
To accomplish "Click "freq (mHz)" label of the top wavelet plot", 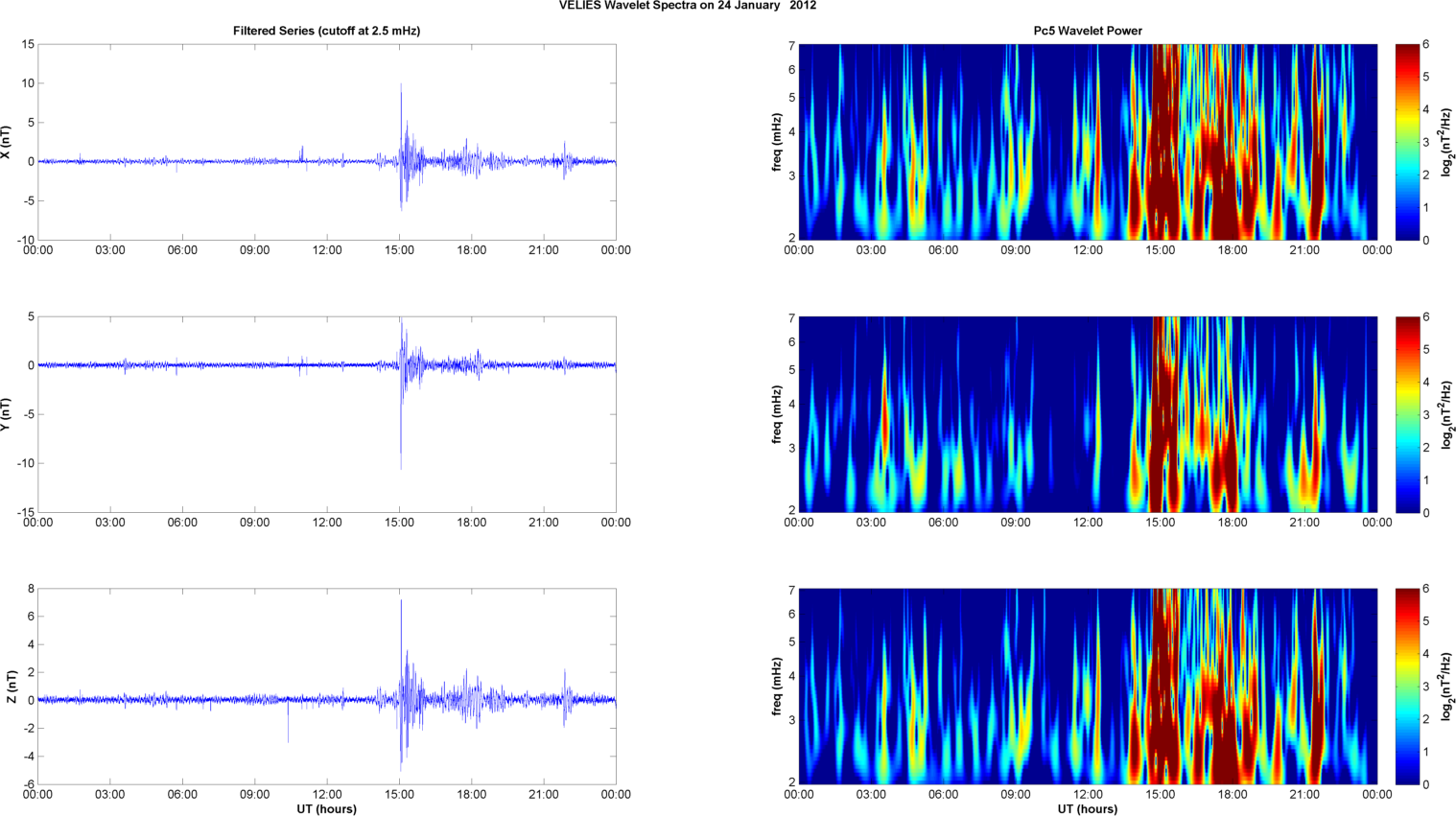I will pyautogui.click(x=776, y=142).
